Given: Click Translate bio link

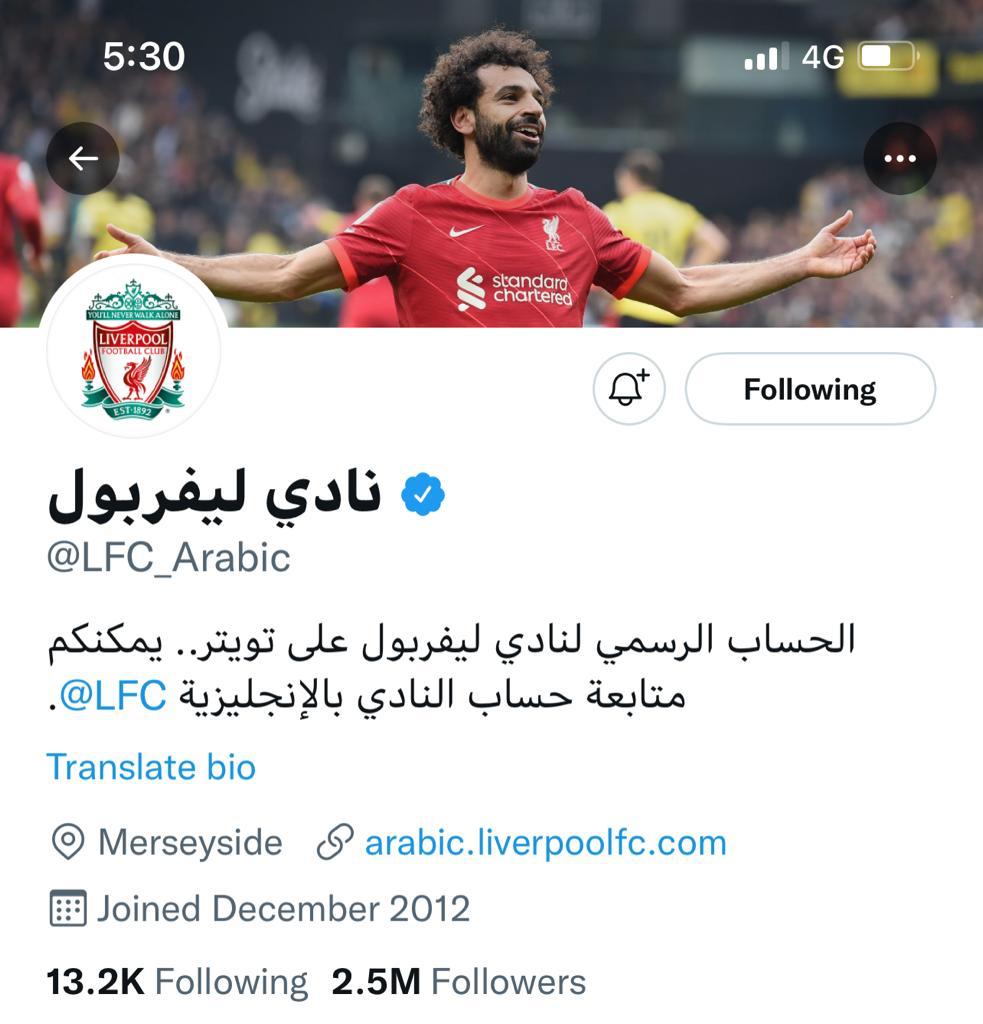Looking at the screenshot, I should pyautogui.click(x=151, y=767).
